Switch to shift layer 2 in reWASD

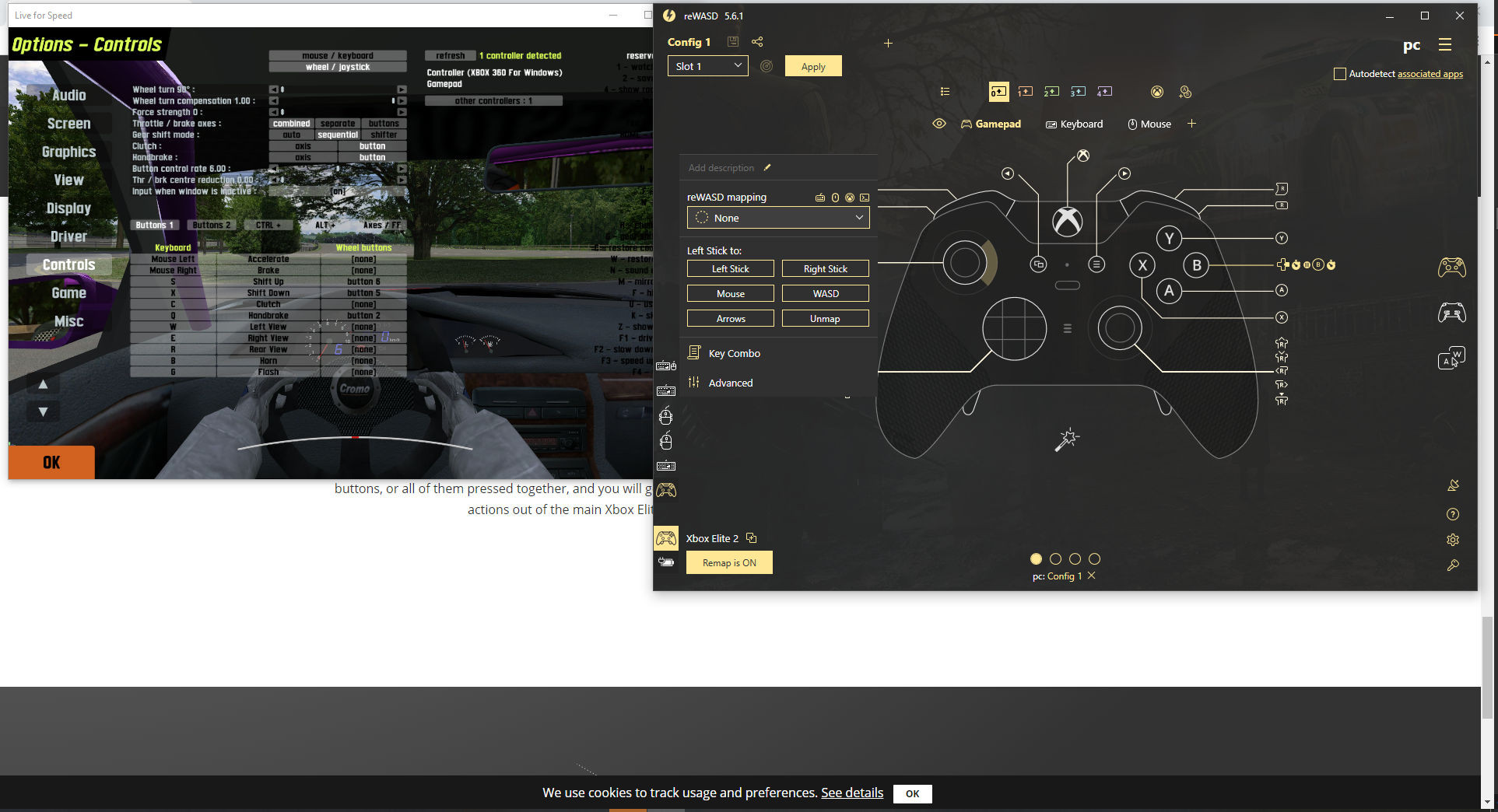click(x=1051, y=92)
